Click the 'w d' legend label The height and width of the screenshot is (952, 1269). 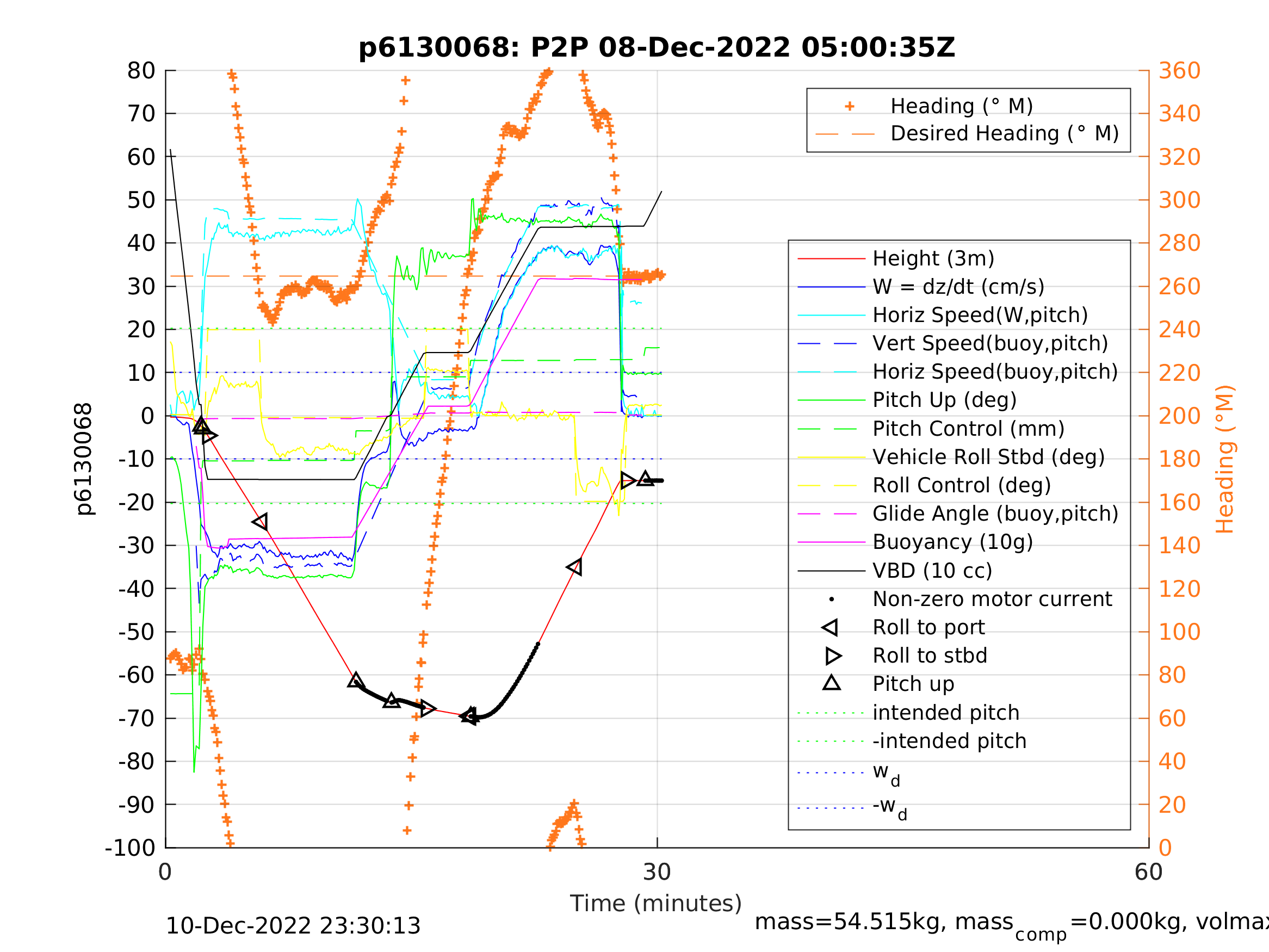tap(887, 774)
